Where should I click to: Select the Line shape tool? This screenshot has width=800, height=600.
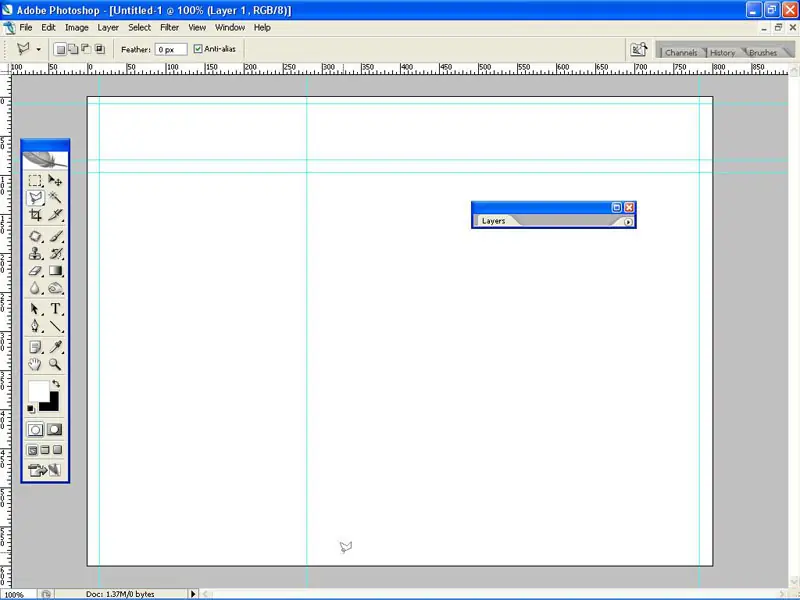pos(55,326)
